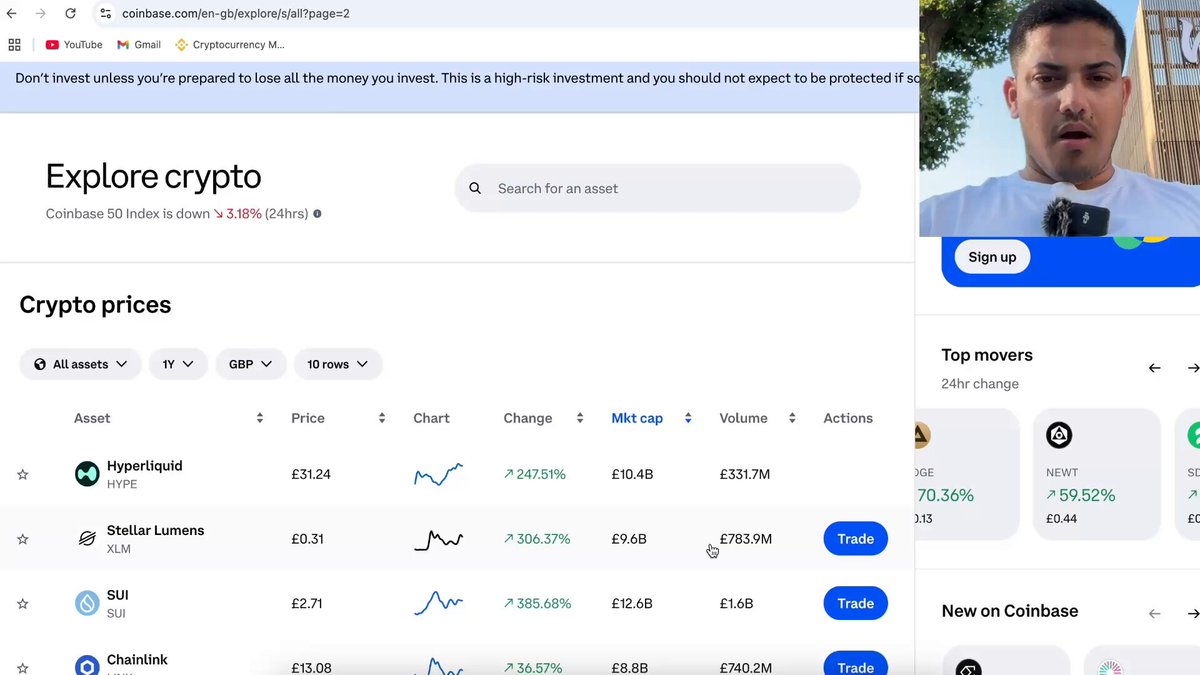Viewport: 1200px width, 675px height.
Task: Open the YouTube bookmark
Action: click(x=74, y=45)
